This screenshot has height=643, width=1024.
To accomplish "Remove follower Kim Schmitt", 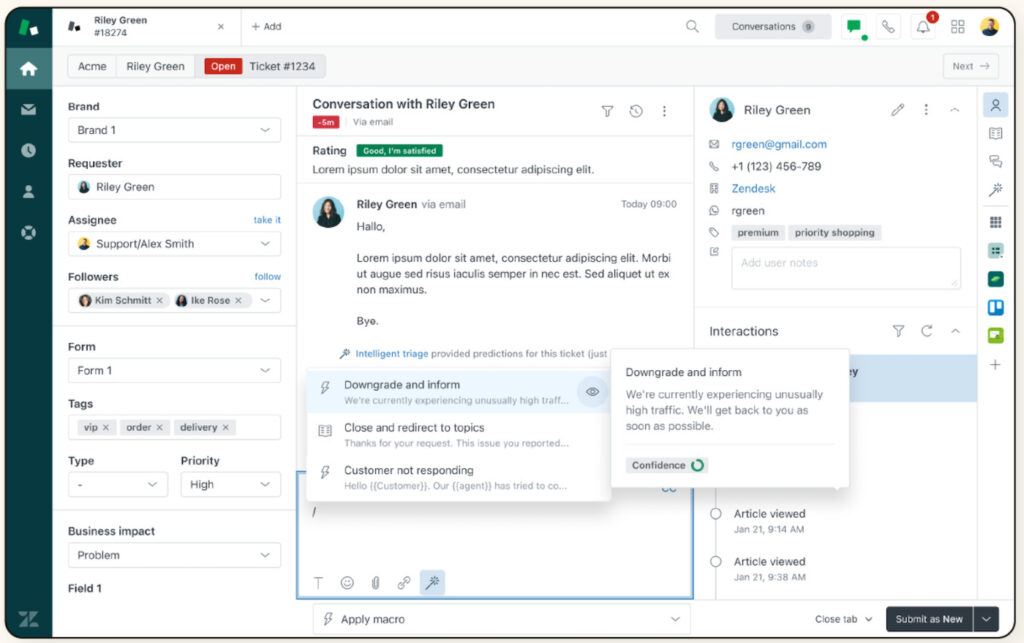I will click(x=159, y=300).
